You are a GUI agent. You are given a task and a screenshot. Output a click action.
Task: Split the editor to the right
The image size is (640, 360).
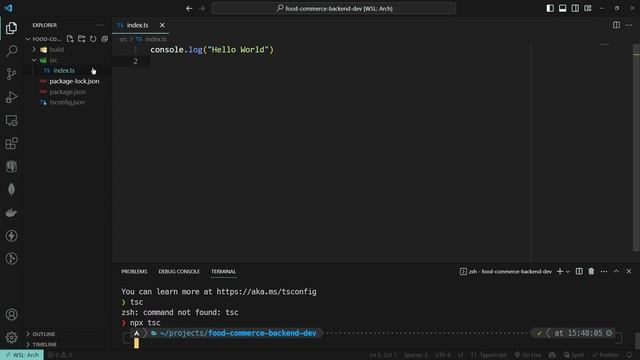coord(616,25)
